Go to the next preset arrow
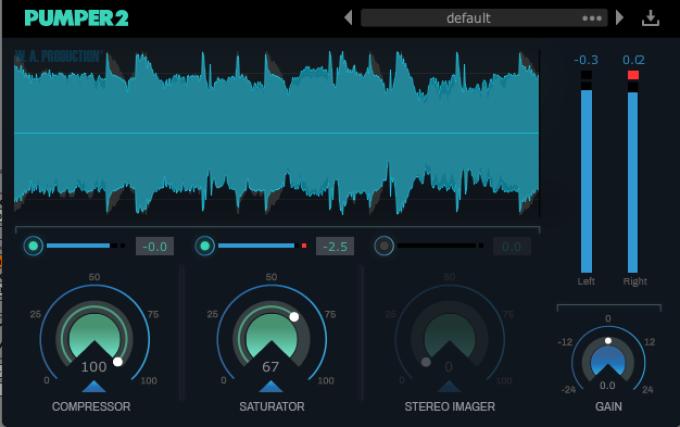The width and height of the screenshot is (680, 427). coord(620,18)
